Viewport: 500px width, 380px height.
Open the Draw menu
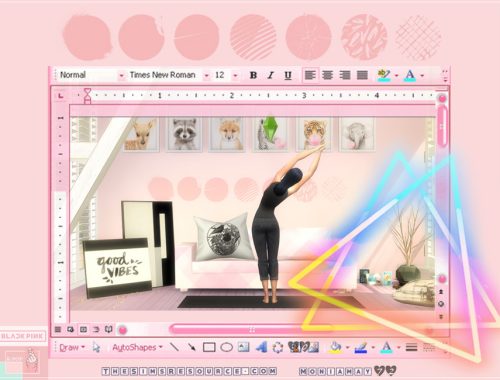pyautogui.click(x=72, y=347)
